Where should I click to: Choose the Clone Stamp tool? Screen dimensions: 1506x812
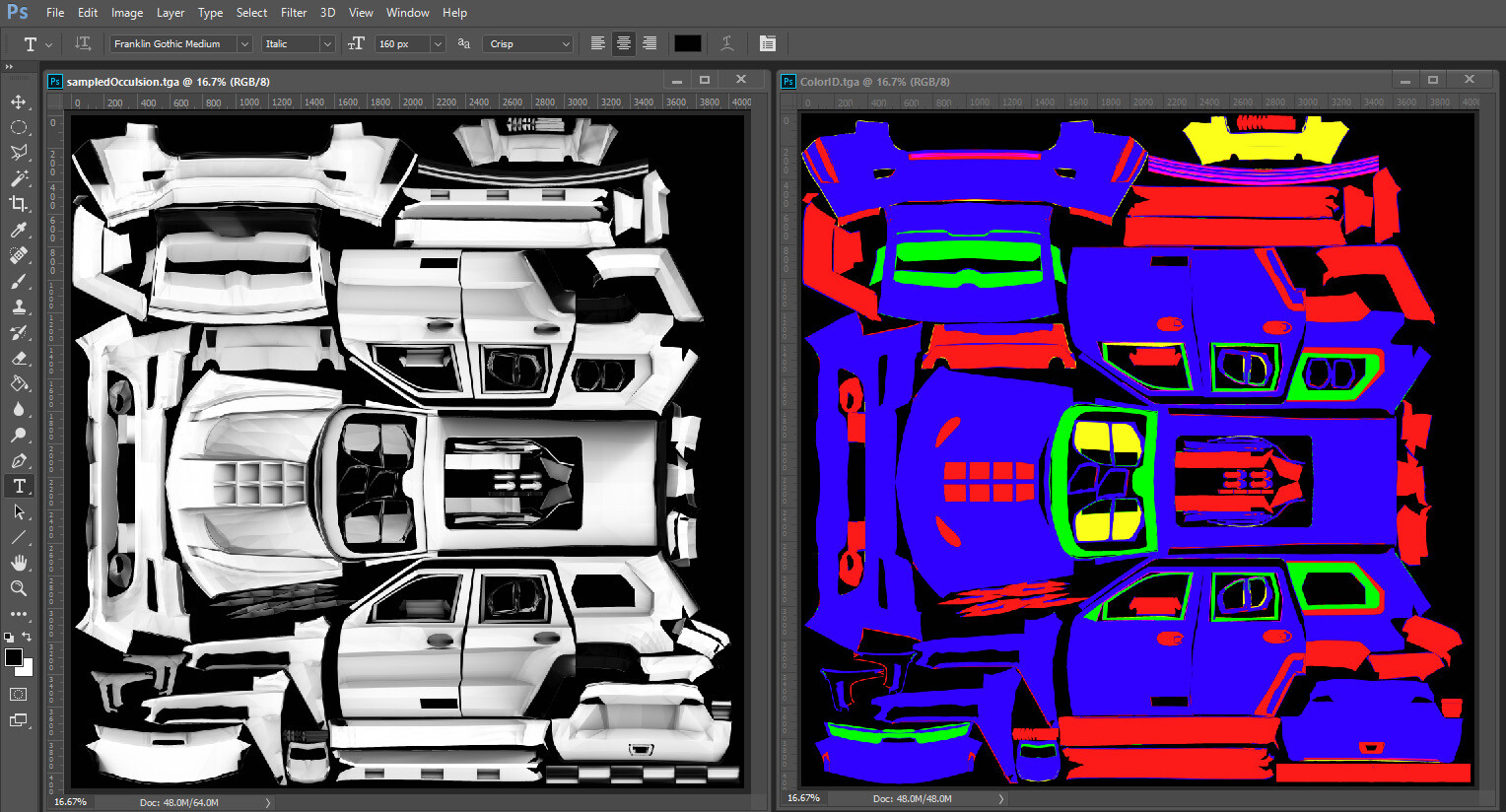point(20,306)
